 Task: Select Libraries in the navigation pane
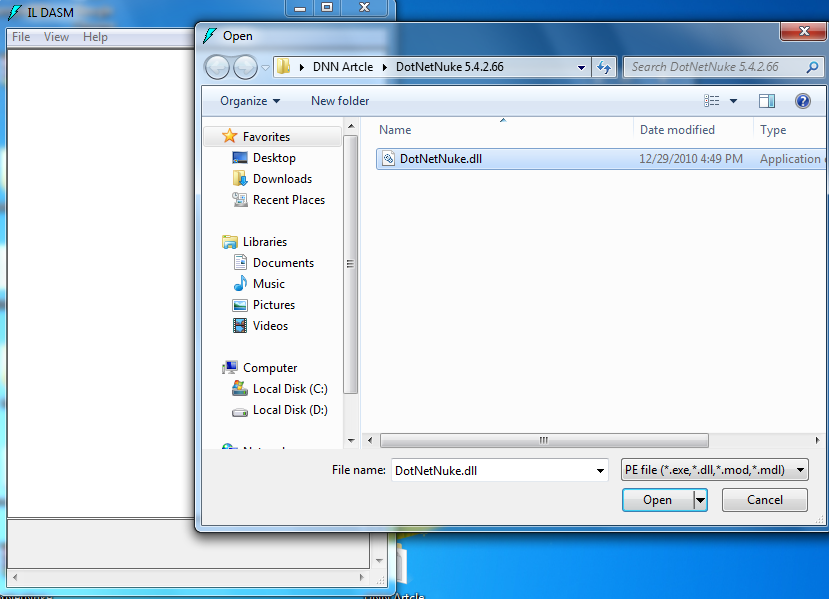point(265,242)
